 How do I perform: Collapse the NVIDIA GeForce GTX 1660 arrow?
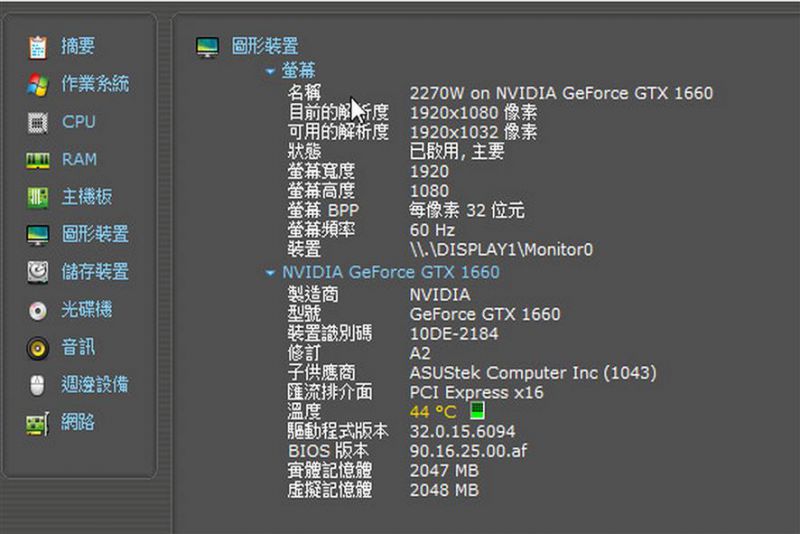270,272
